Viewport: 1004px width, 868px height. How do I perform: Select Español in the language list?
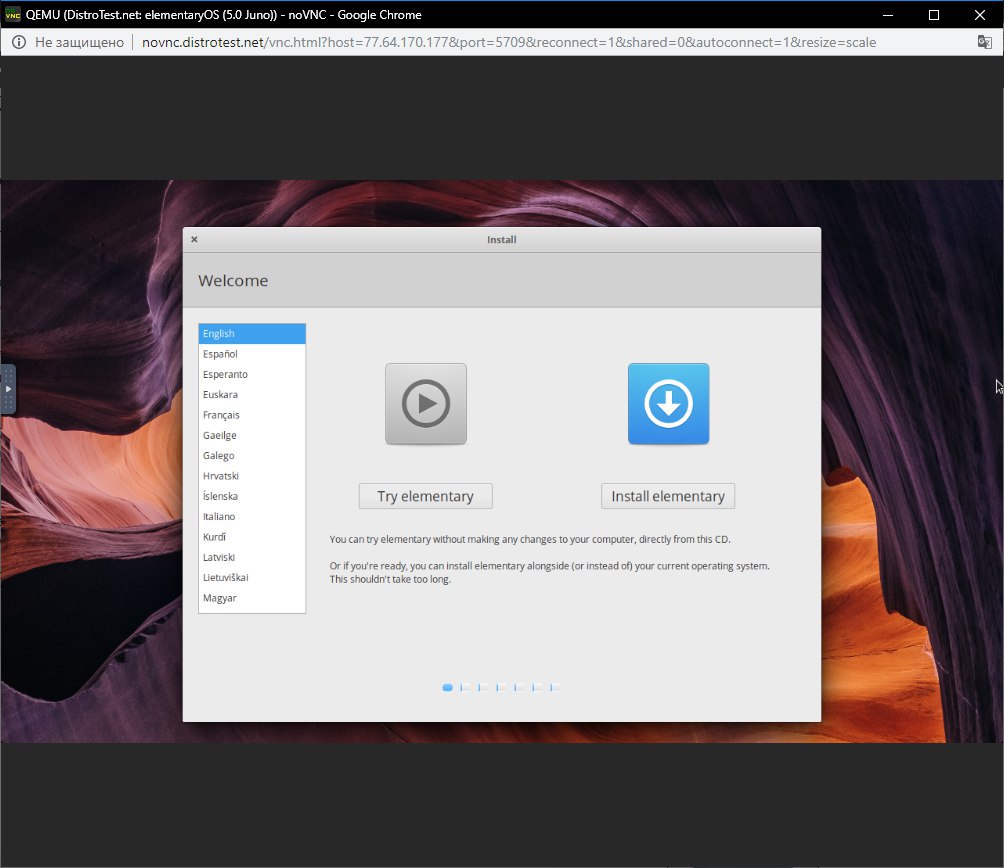point(252,354)
